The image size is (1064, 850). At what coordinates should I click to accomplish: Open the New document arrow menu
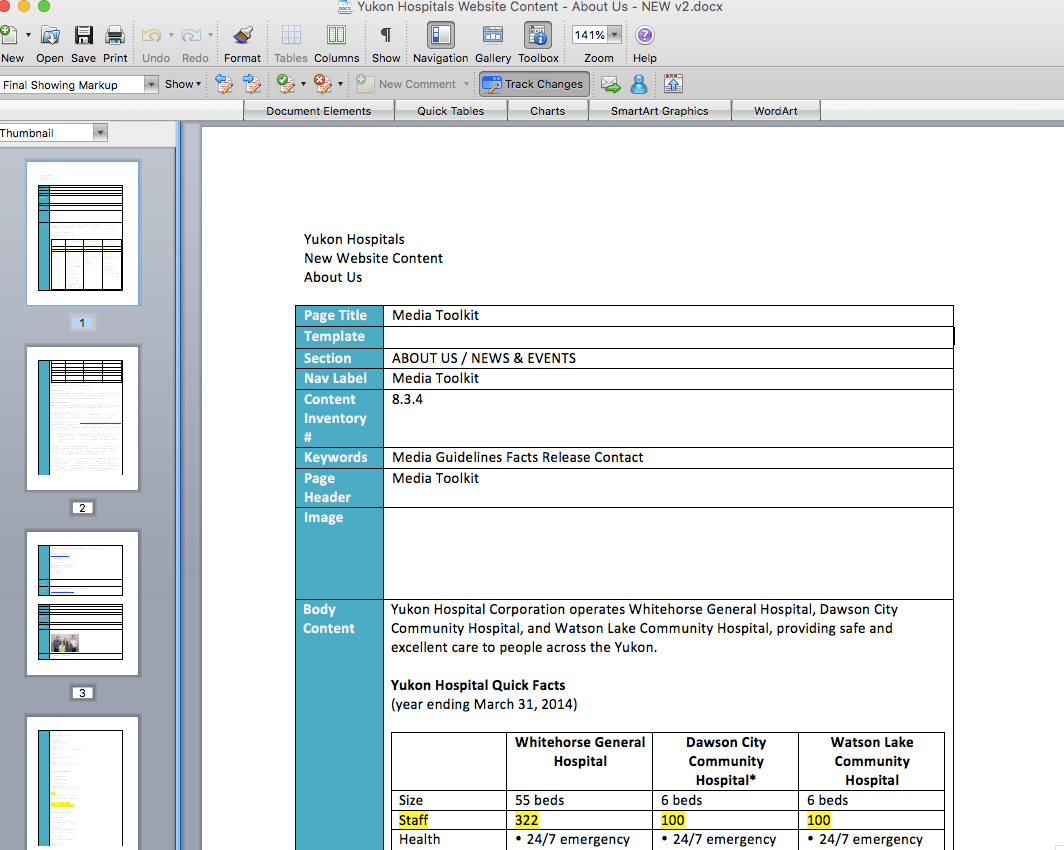[28, 35]
